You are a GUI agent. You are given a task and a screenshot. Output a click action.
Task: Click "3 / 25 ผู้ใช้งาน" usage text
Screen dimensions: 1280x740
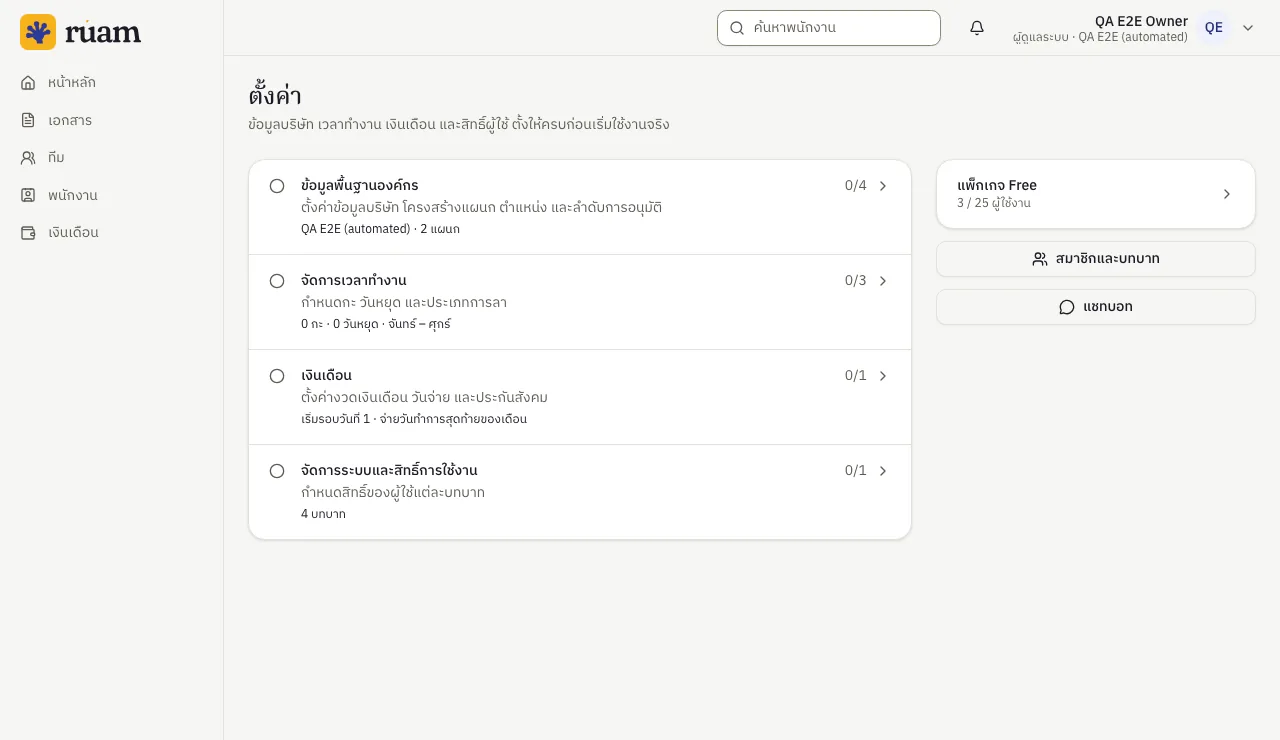pos(994,203)
